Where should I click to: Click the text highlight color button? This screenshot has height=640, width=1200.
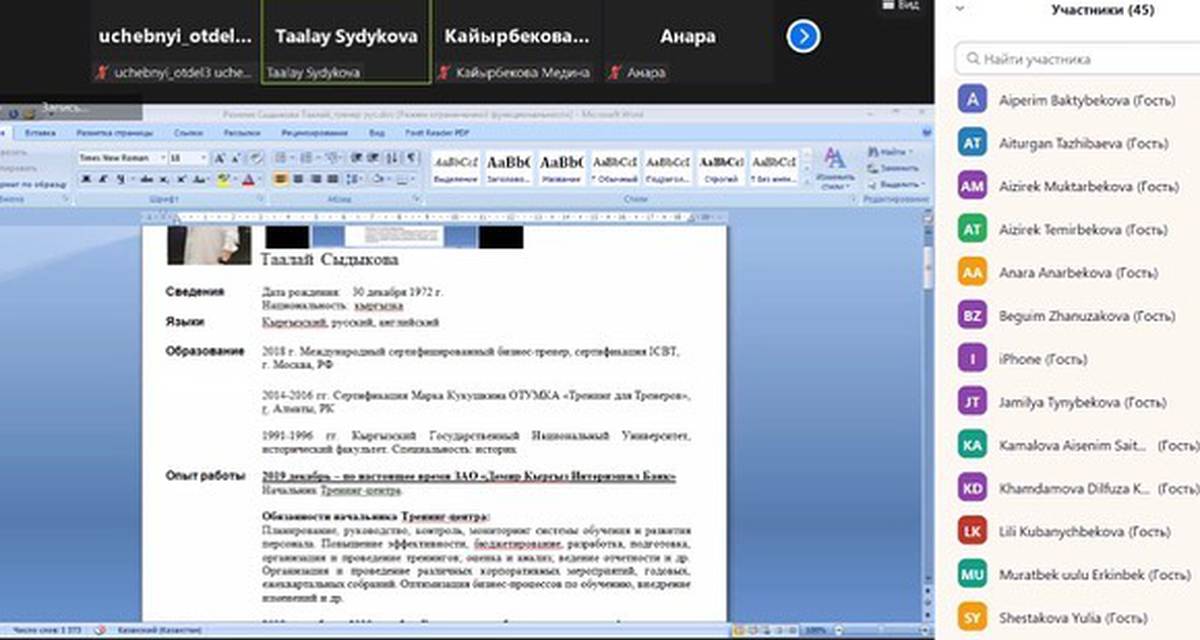click(x=224, y=179)
